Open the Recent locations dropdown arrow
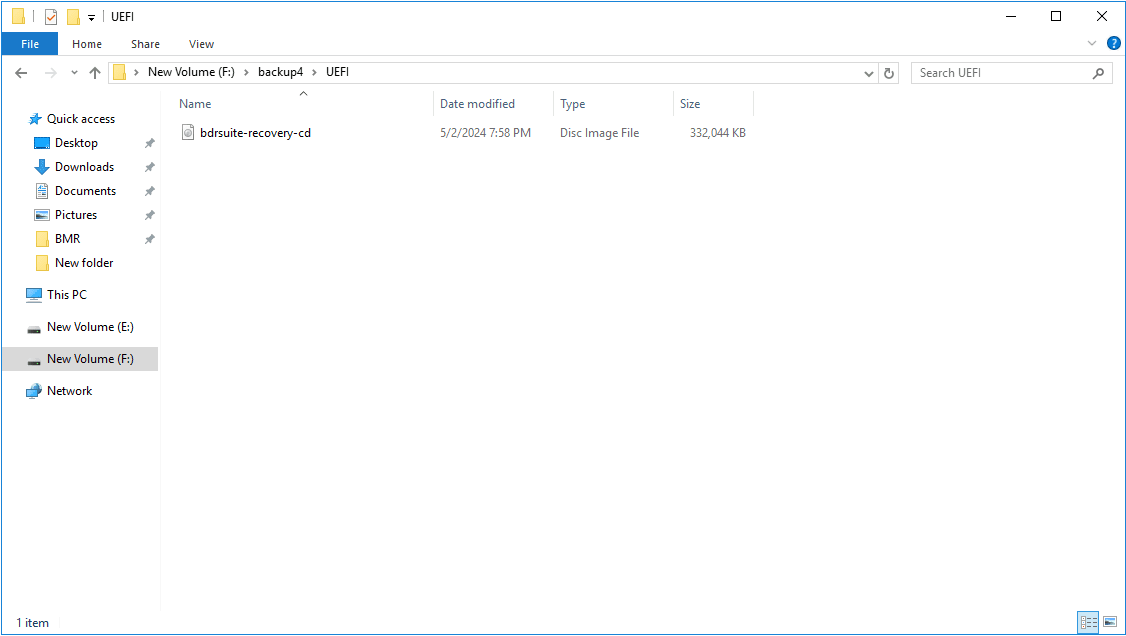 coord(74,73)
